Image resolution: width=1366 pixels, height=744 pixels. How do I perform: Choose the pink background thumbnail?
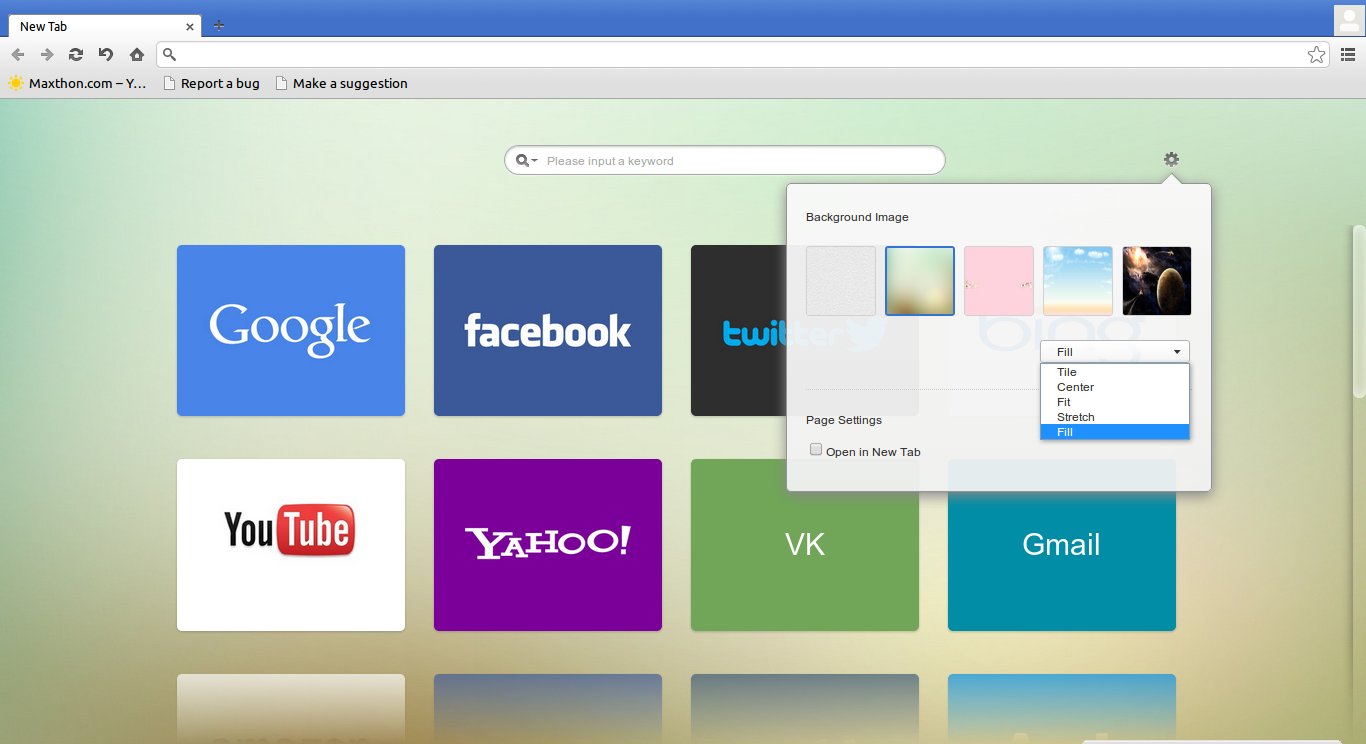[x=999, y=281]
